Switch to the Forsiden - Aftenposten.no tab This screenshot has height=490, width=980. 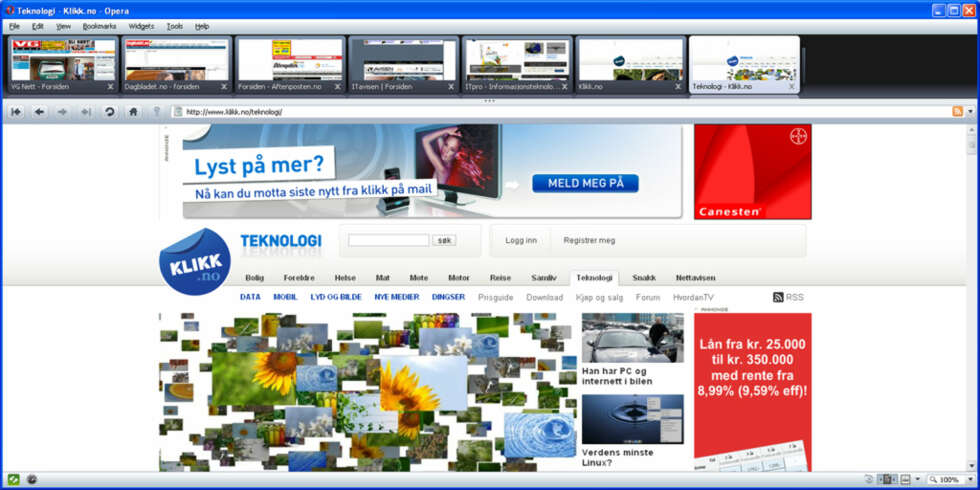tap(289, 64)
